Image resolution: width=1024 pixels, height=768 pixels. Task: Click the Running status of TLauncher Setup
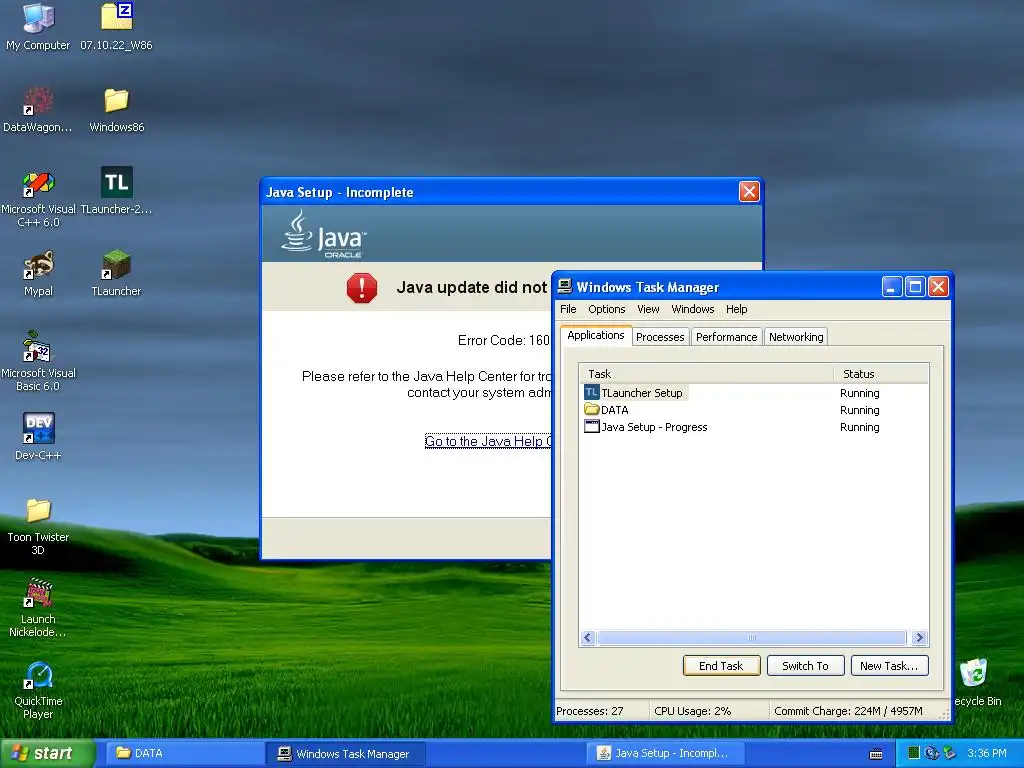click(x=859, y=393)
